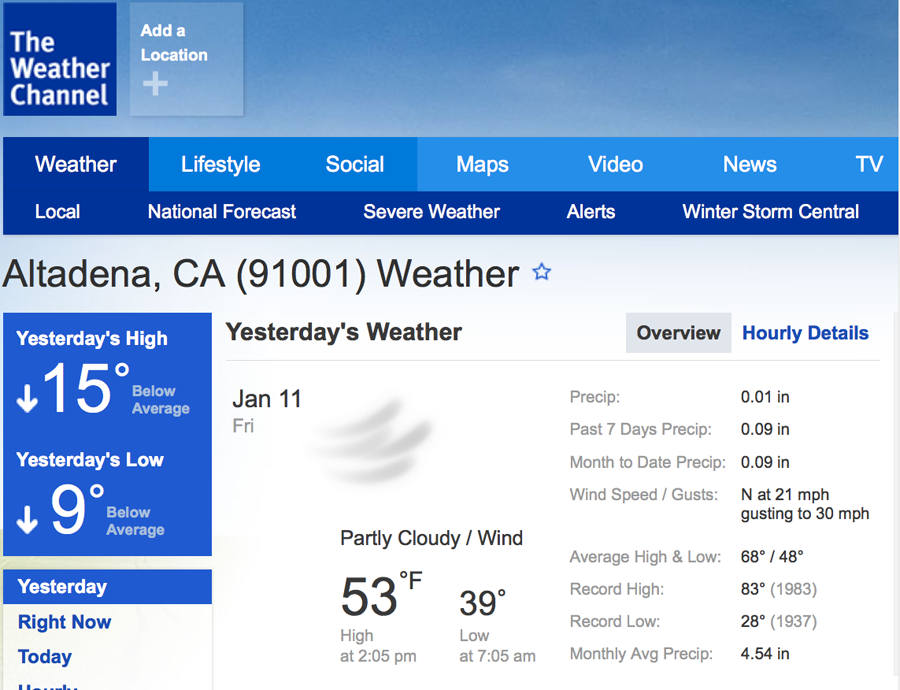900x690 pixels.
Task: Click Yesterday's High down arrow icon
Action: pos(27,397)
